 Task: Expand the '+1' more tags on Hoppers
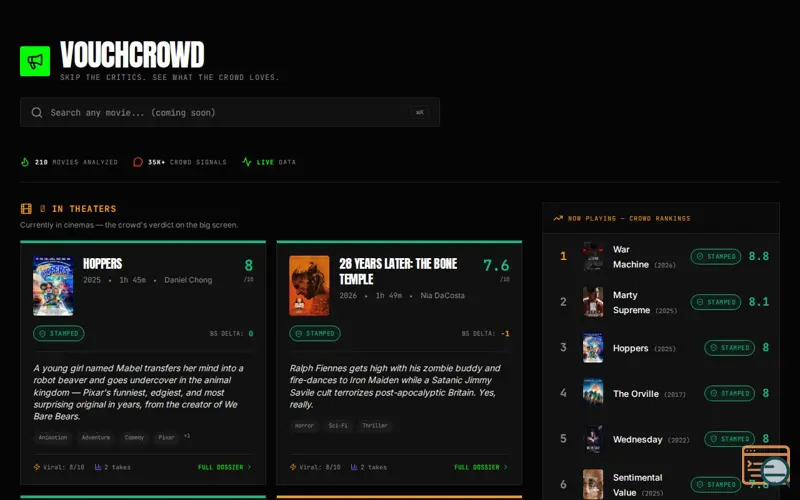187,436
